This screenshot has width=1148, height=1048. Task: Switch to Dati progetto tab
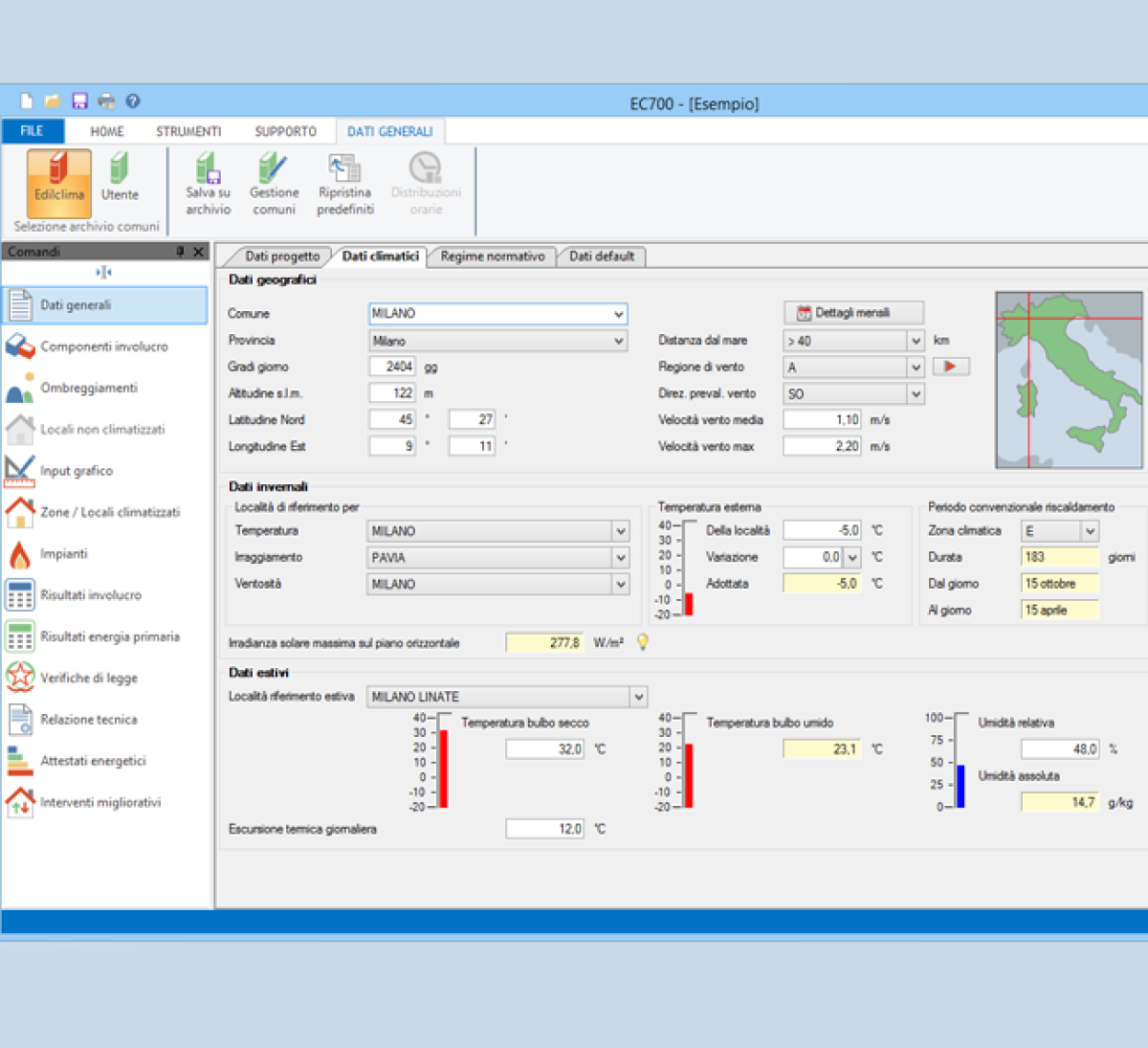282,256
